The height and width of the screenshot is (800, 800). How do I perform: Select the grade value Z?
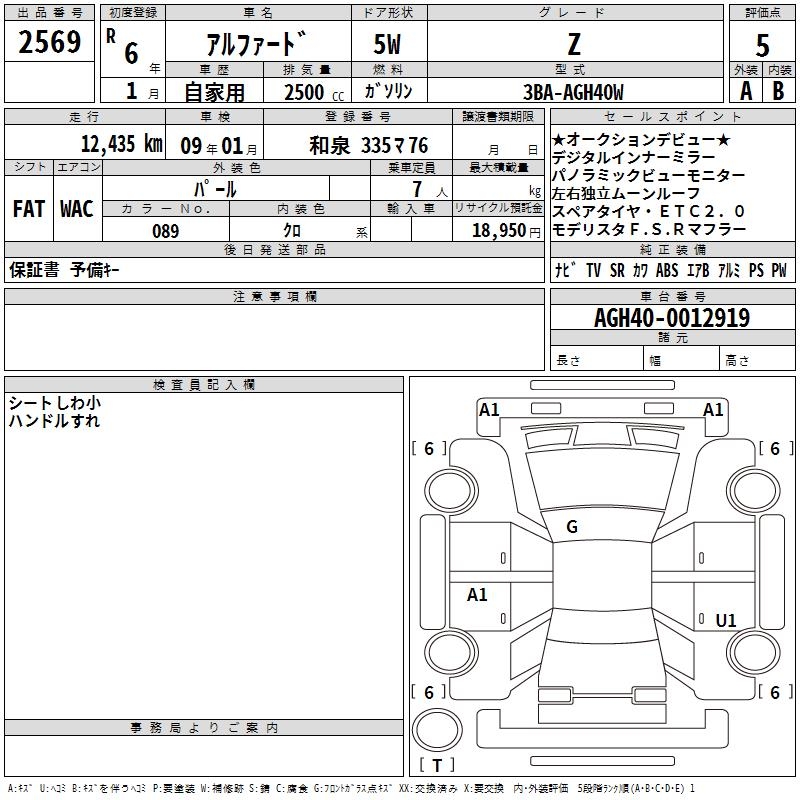pyautogui.click(x=574, y=44)
